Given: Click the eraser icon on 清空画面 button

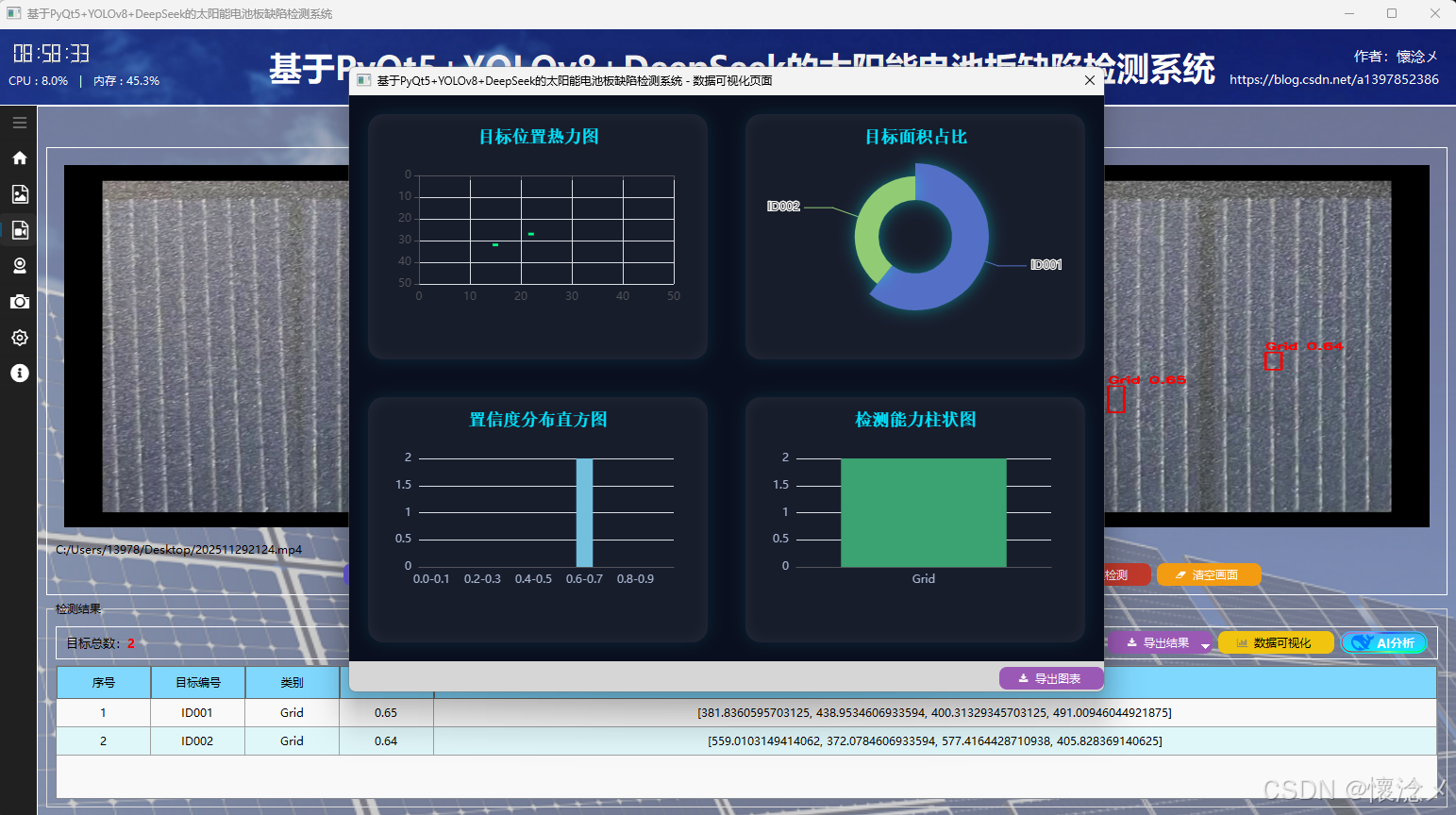Looking at the screenshot, I should click(1180, 574).
